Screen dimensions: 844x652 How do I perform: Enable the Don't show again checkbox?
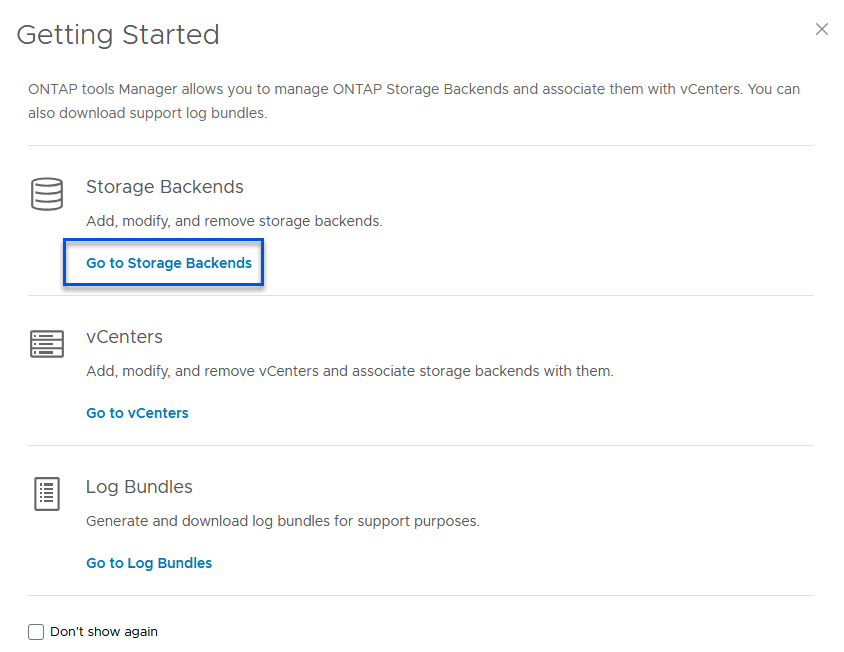coord(37,632)
